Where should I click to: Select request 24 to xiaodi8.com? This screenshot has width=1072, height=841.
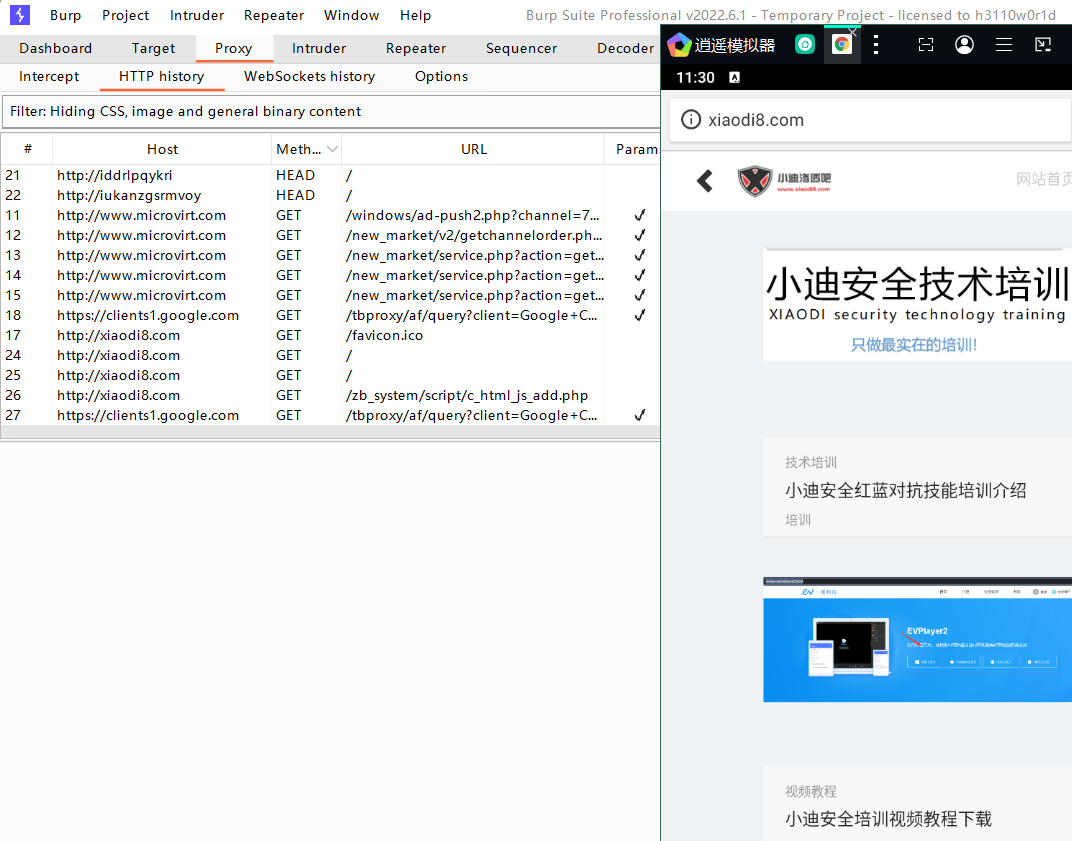(330, 356)
